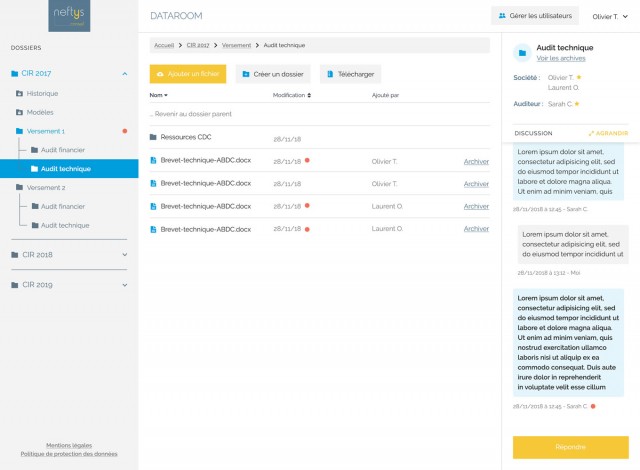Click Agrandir to enlarge discussion

tap(608, 133)
